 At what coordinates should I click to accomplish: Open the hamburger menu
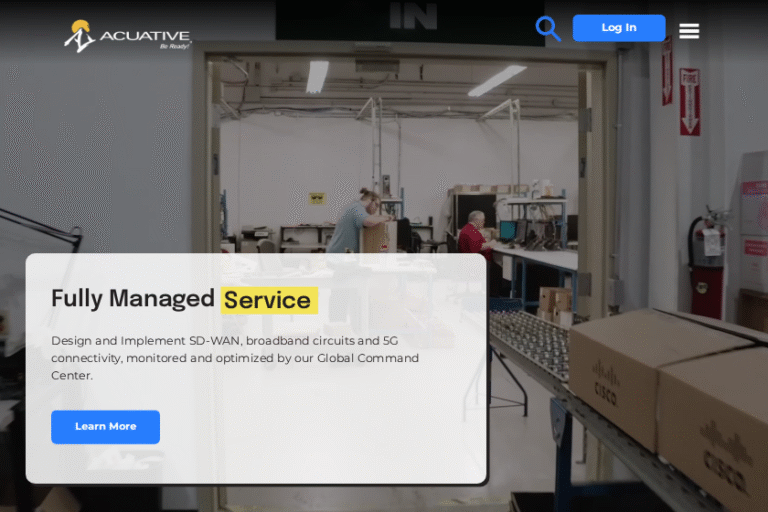(689, 31)
